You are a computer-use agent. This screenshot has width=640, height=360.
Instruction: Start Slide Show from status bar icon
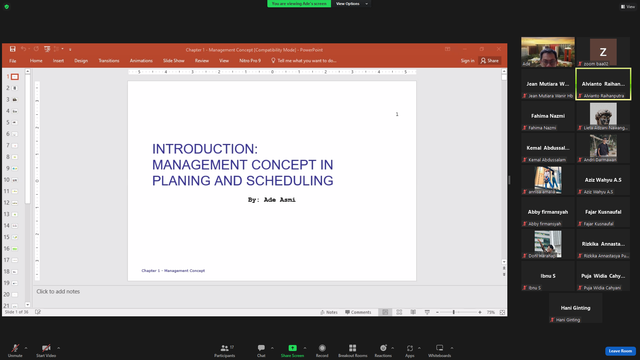tap(427, 312)
